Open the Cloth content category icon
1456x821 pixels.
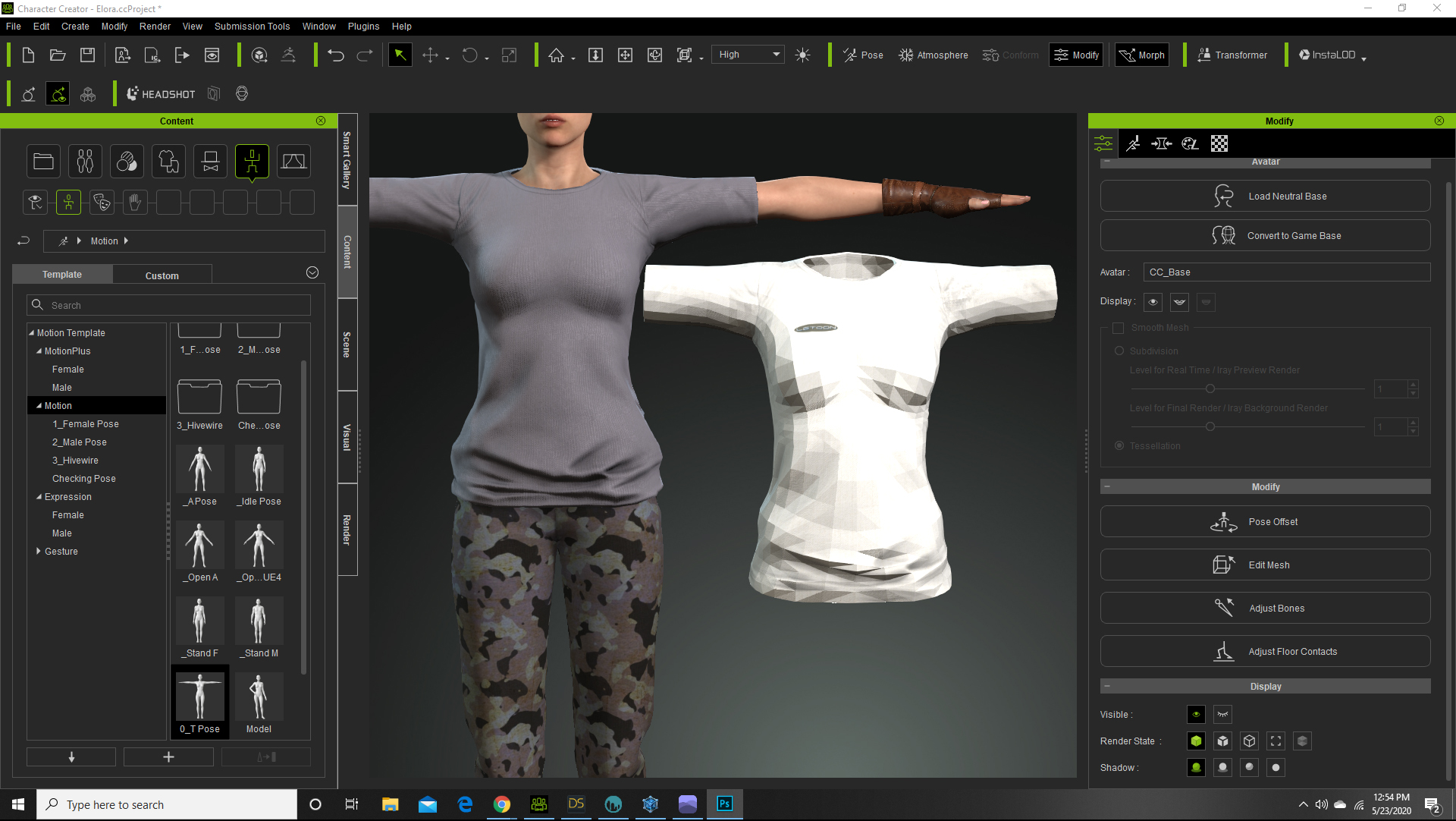[168, 161]
